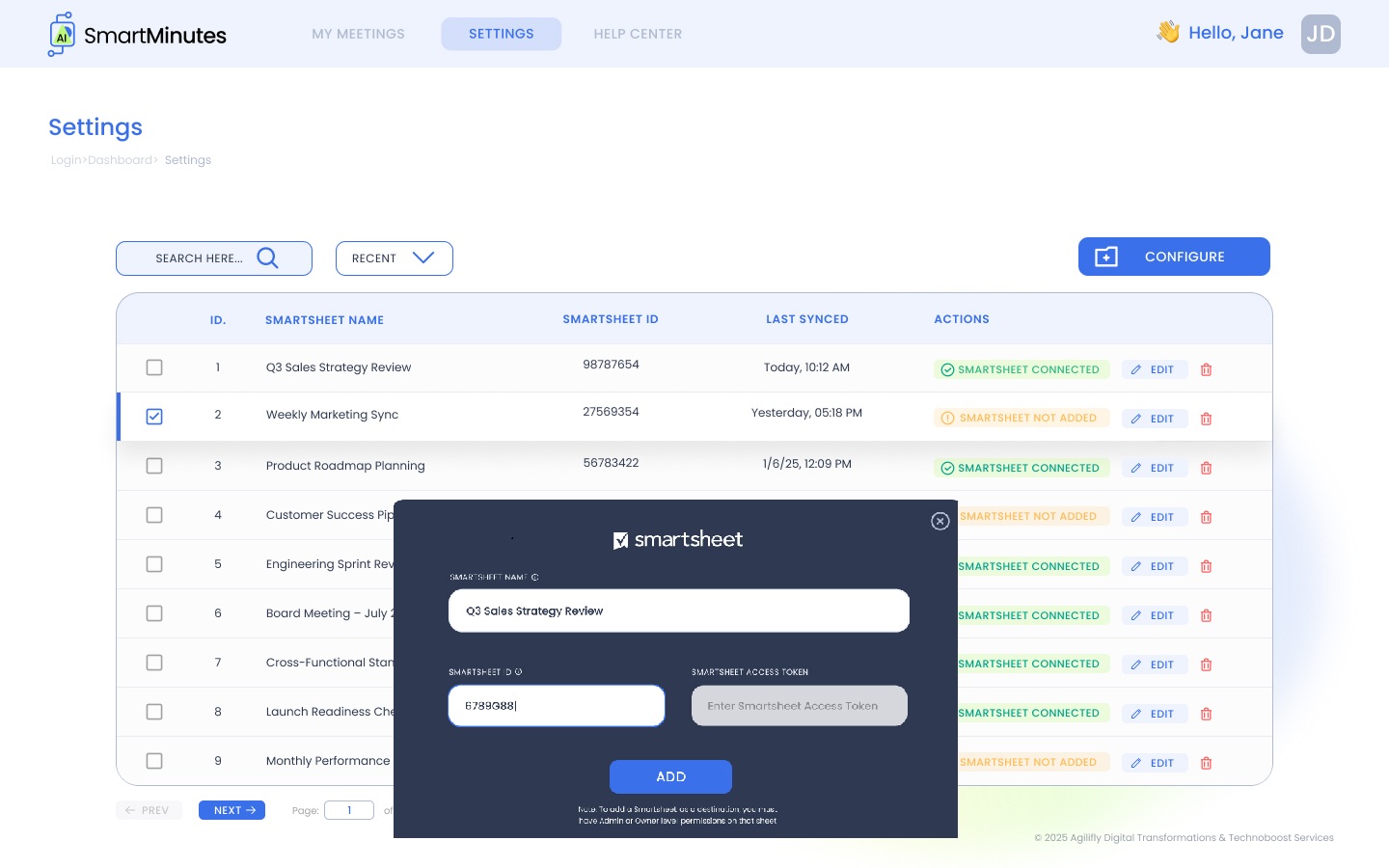Click the Smartsheet Access Token field
Screen dimensions: 1389x868
pos(799,706)
